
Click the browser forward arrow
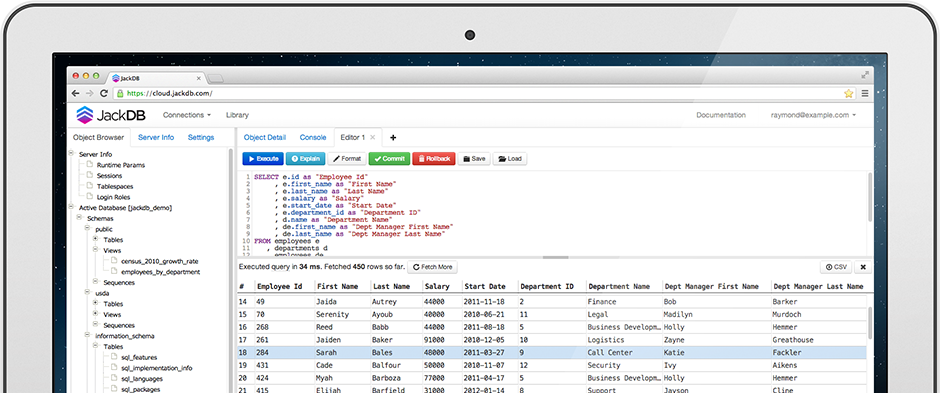[x=89, y=93]
